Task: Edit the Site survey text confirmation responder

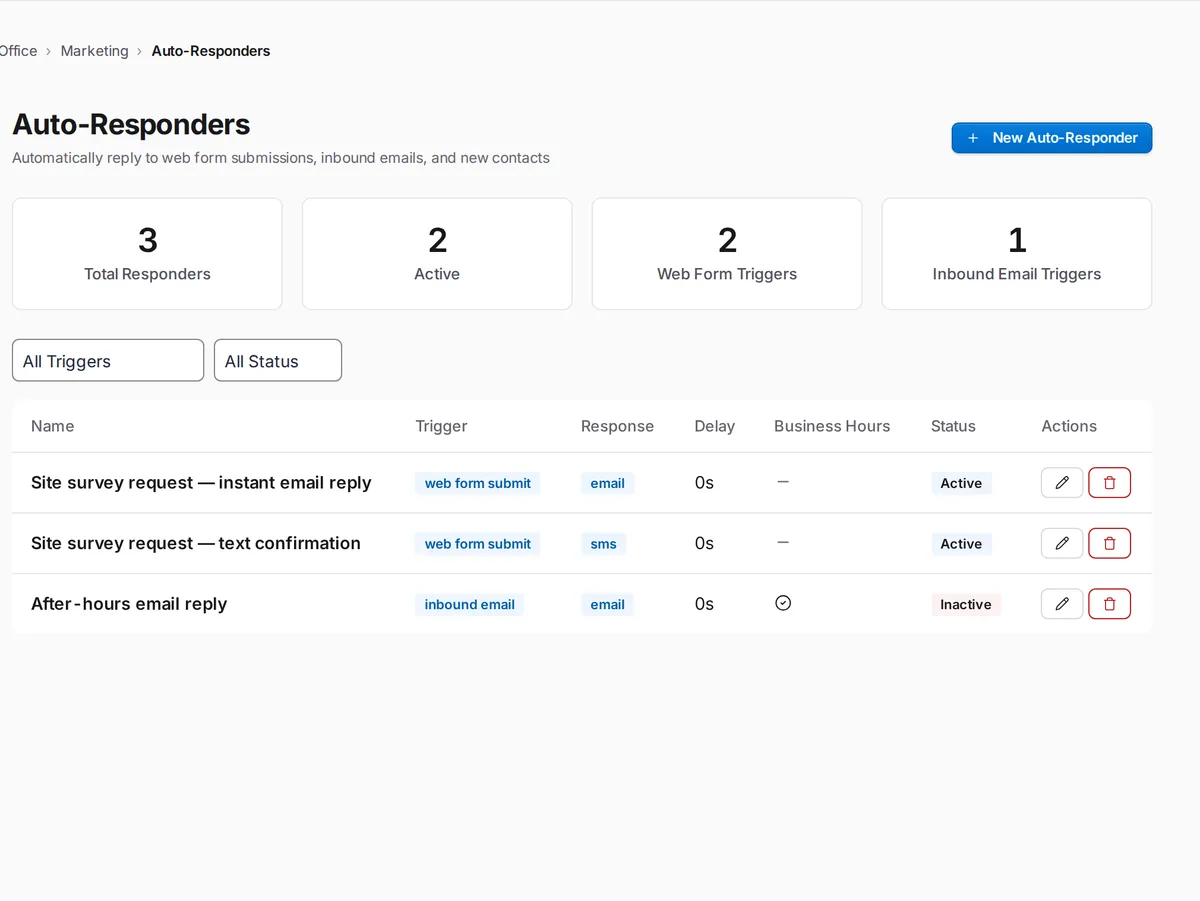Action: pos(1062,543)
